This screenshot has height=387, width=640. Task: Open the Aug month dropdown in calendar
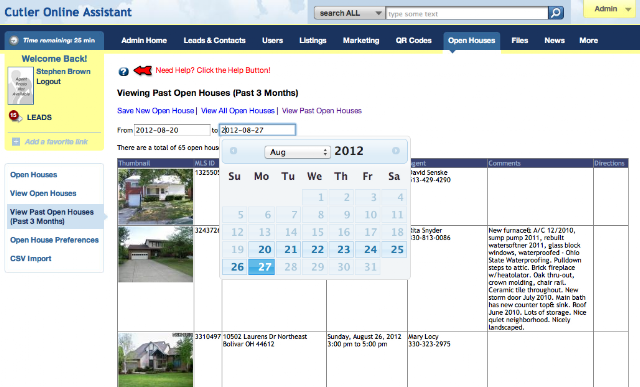click(x=297, y=152)
